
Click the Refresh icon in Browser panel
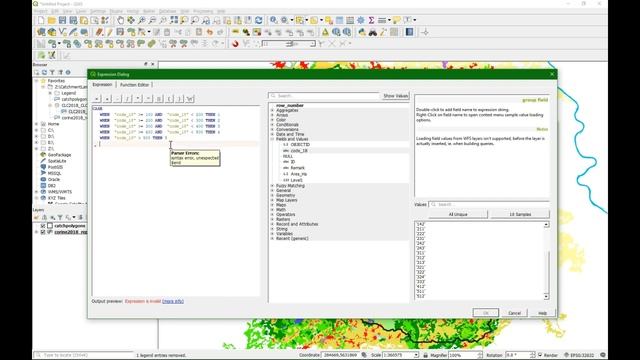[44, 72]
